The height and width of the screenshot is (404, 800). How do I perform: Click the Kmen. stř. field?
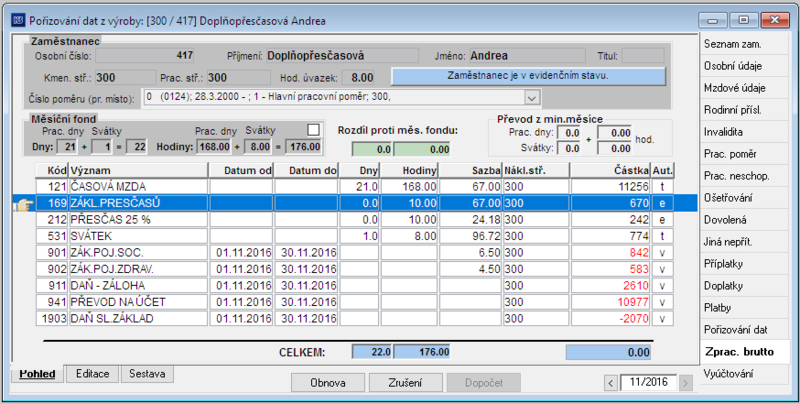click(126, 78)
